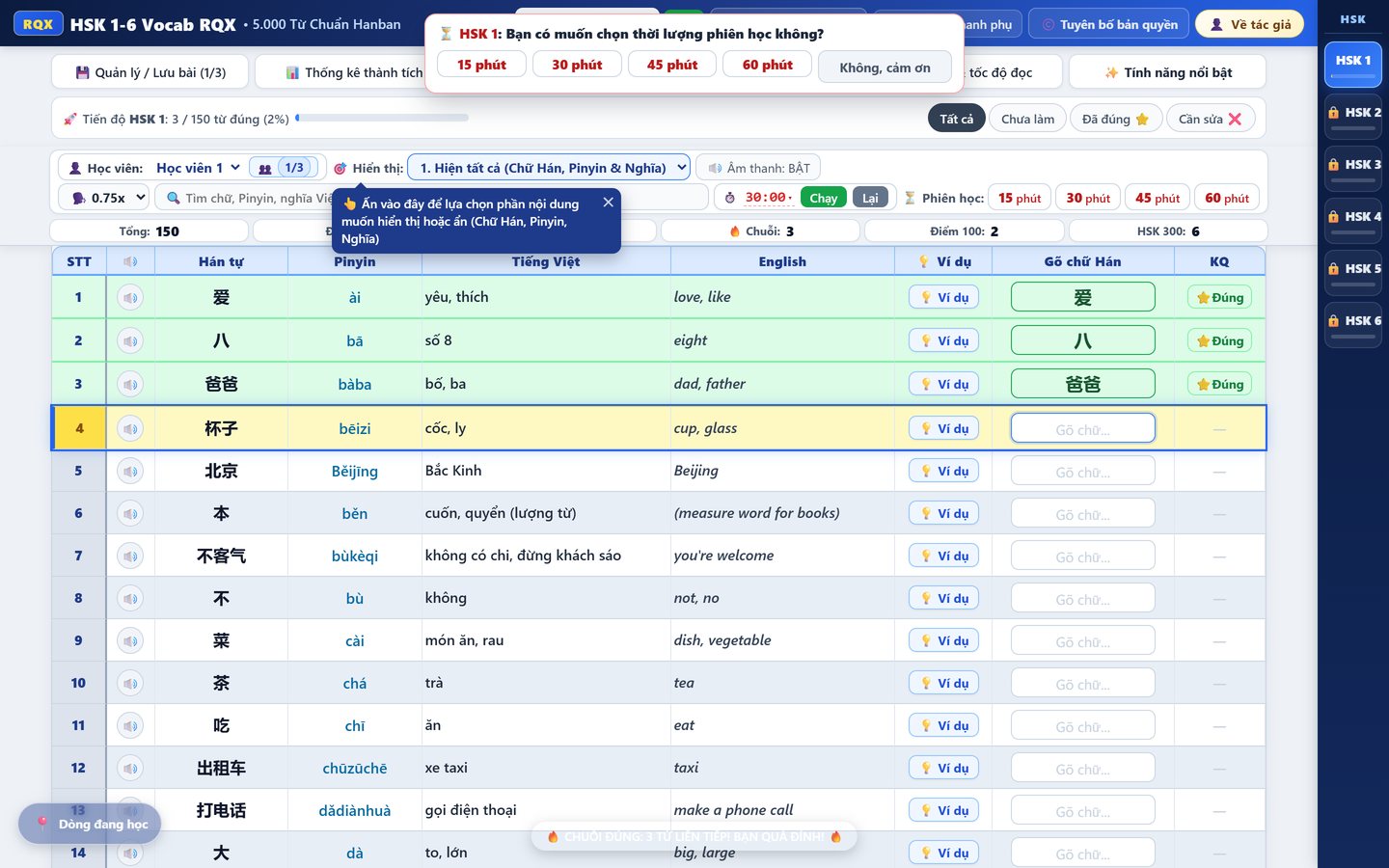Go to the HSK 6 tab
This screenshot has width=1389, height=868.
click(x=1353, y=325)
